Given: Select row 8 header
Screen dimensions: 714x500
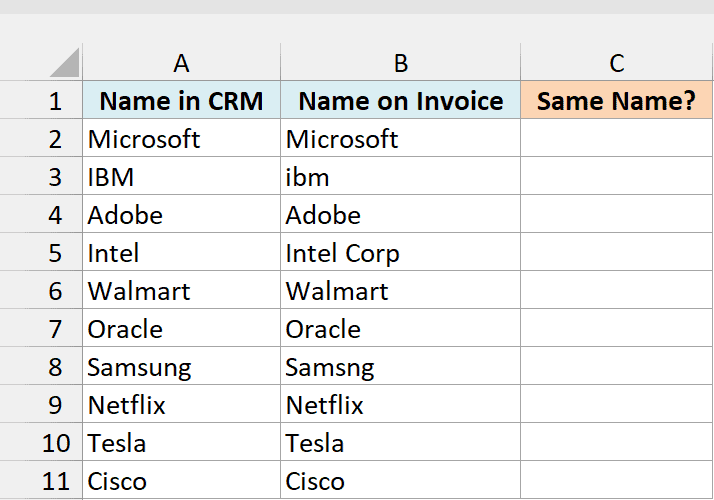Looking at the screenshot, I should 41,367.
